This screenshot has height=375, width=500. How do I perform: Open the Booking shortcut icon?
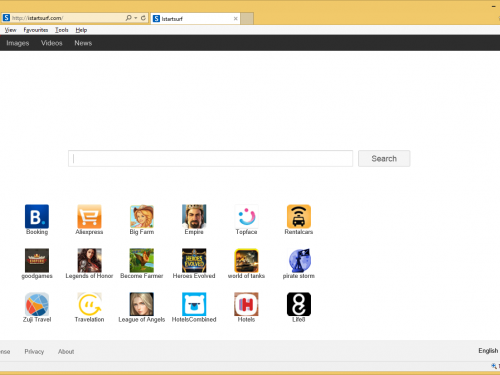[x=37, y=216]
